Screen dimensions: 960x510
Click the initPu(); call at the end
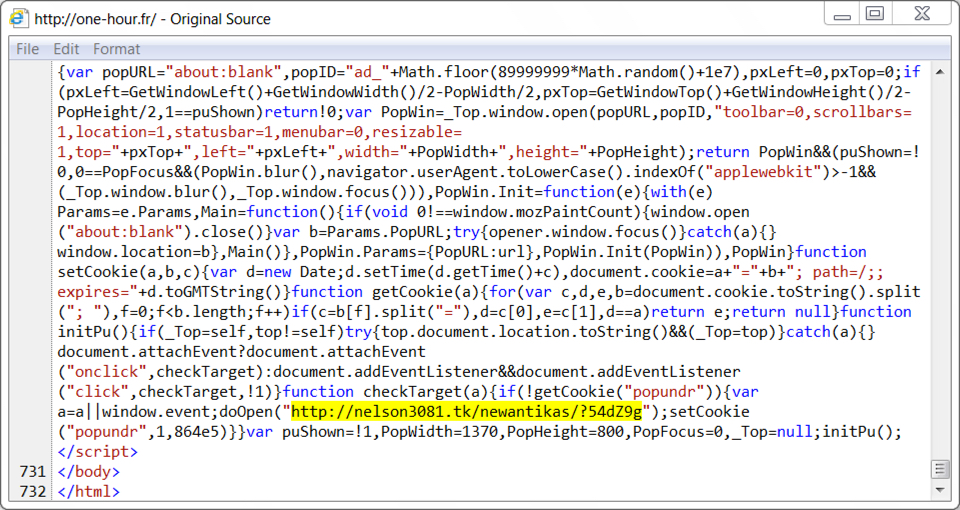(862, 431)
